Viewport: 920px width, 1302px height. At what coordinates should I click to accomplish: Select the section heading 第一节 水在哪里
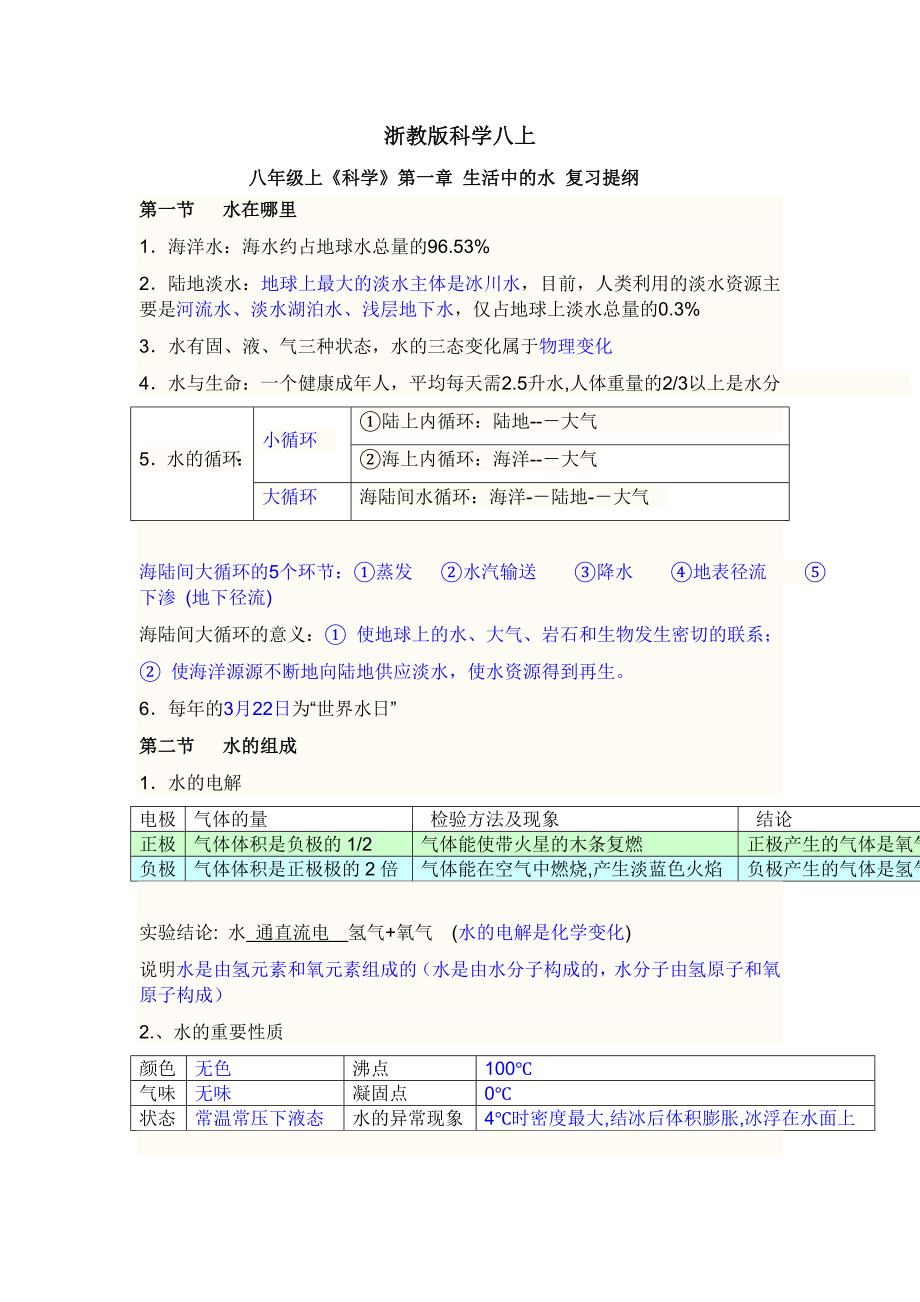pos(217,210)
